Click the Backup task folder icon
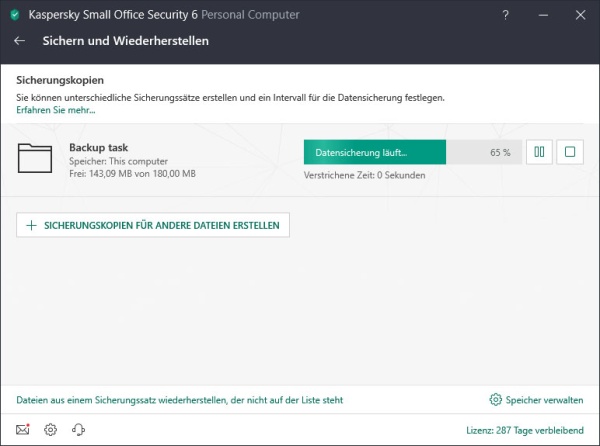 35,158
